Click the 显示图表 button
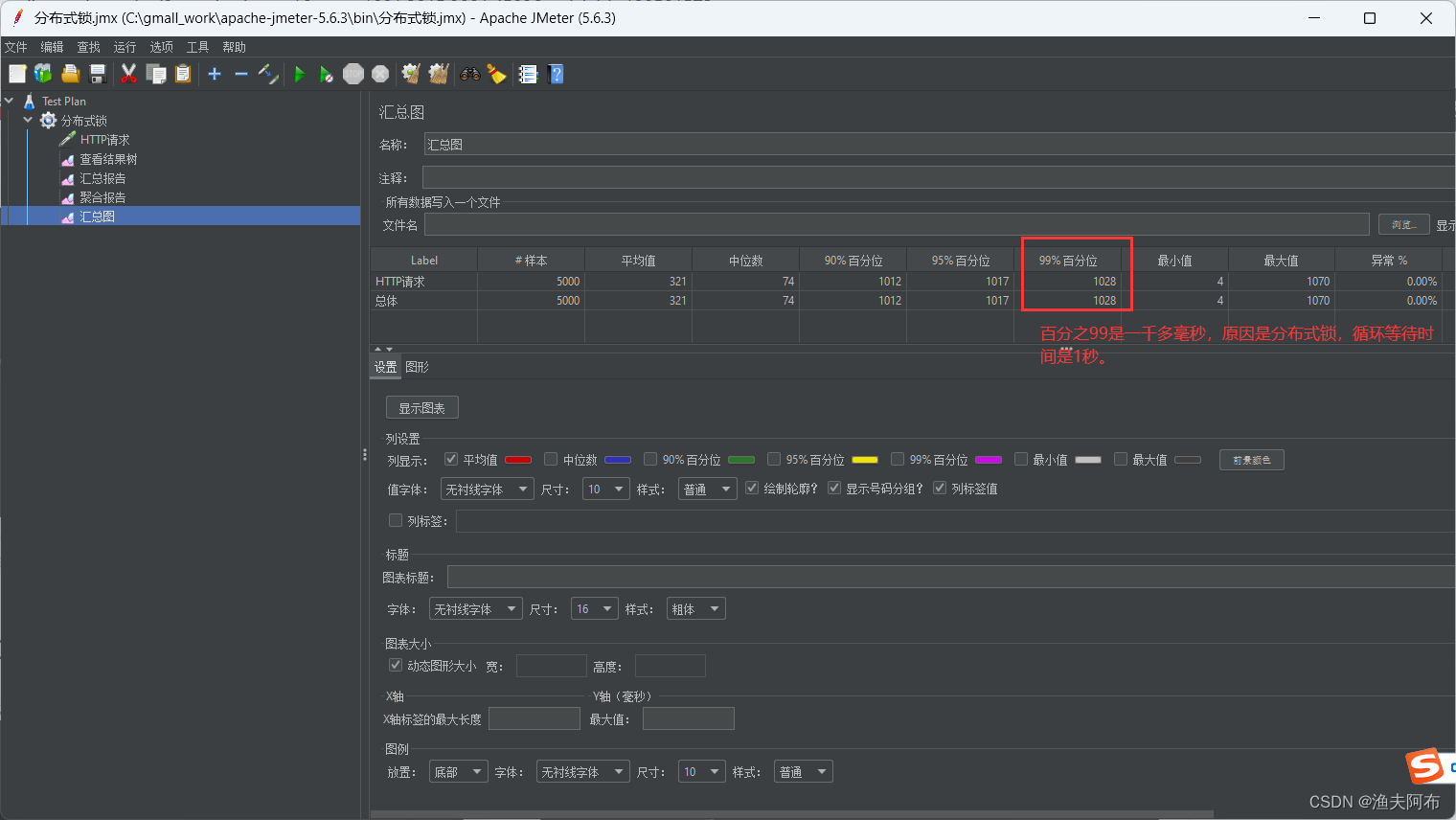Viewport: 1456px width, 820px height. (421, 407)
